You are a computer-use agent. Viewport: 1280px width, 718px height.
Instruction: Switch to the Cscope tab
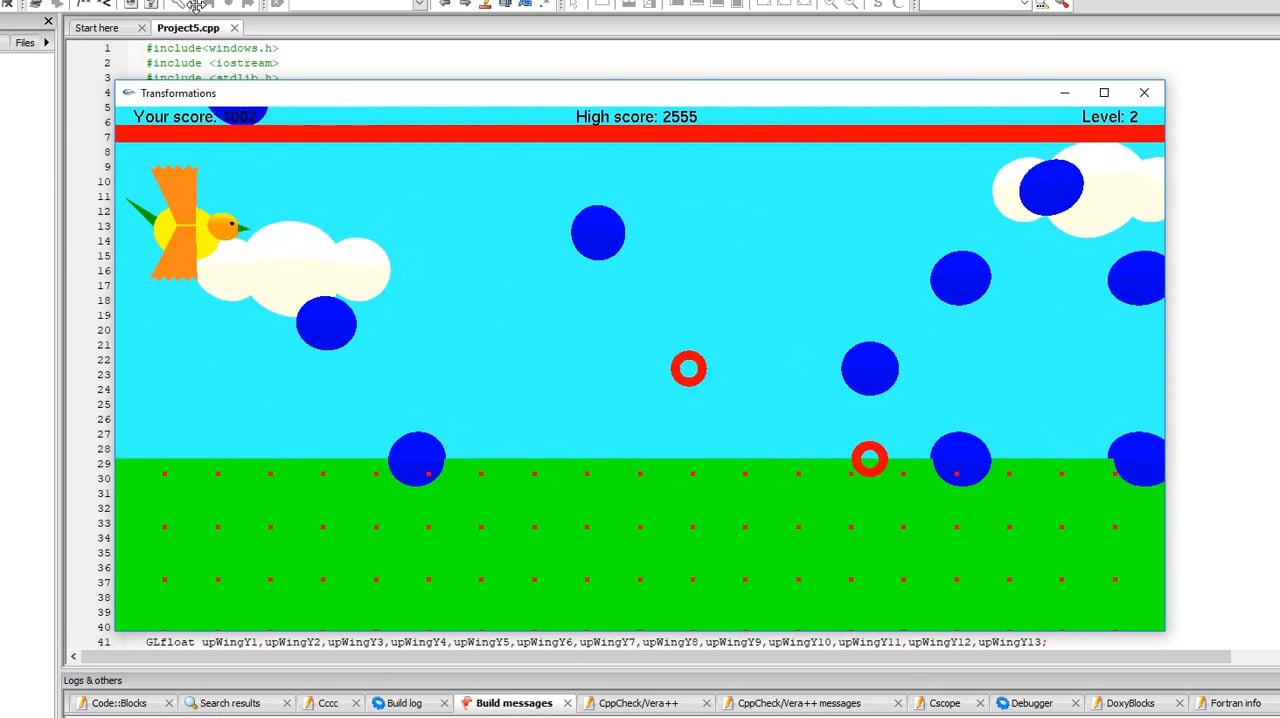pos(944,703)
